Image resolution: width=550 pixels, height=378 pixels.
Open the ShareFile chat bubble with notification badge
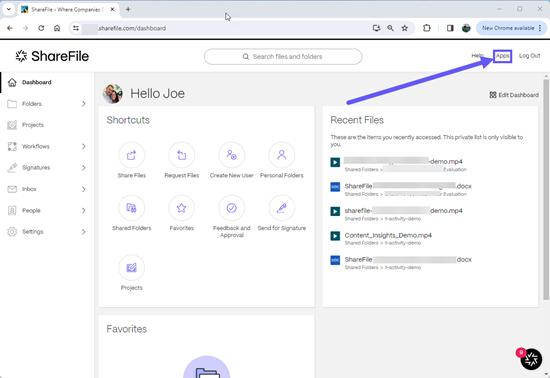coord(531,359)
